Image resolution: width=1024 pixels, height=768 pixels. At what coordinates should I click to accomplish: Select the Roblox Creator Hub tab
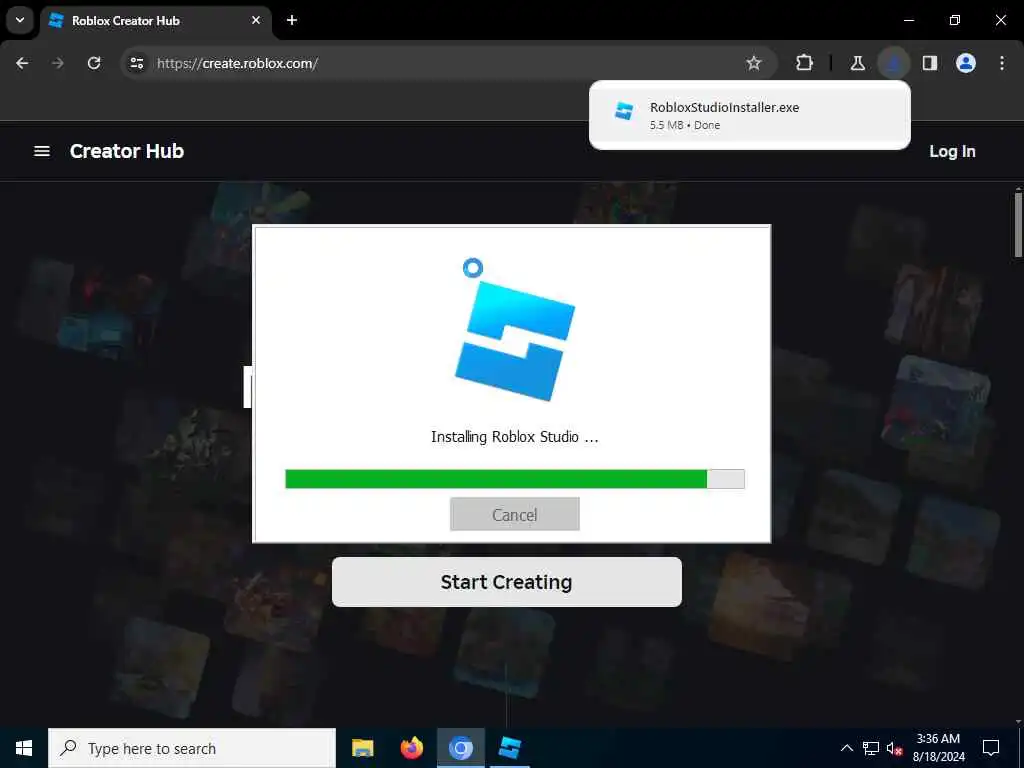(155, 21)
